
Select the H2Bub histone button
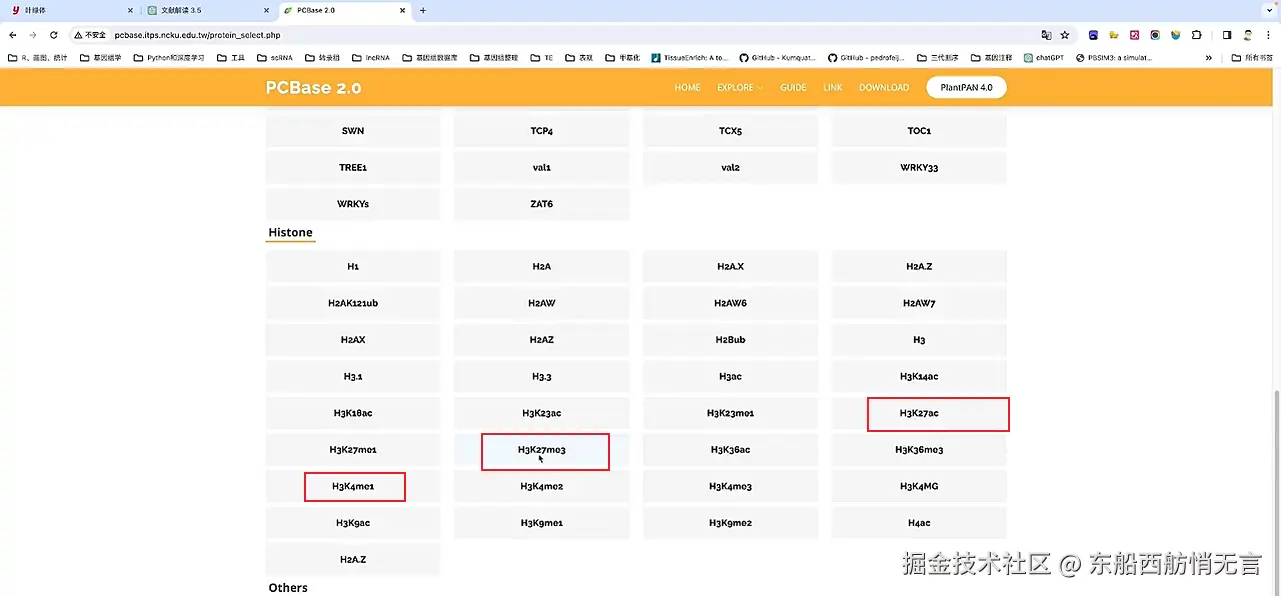click(x=730, y=340)
